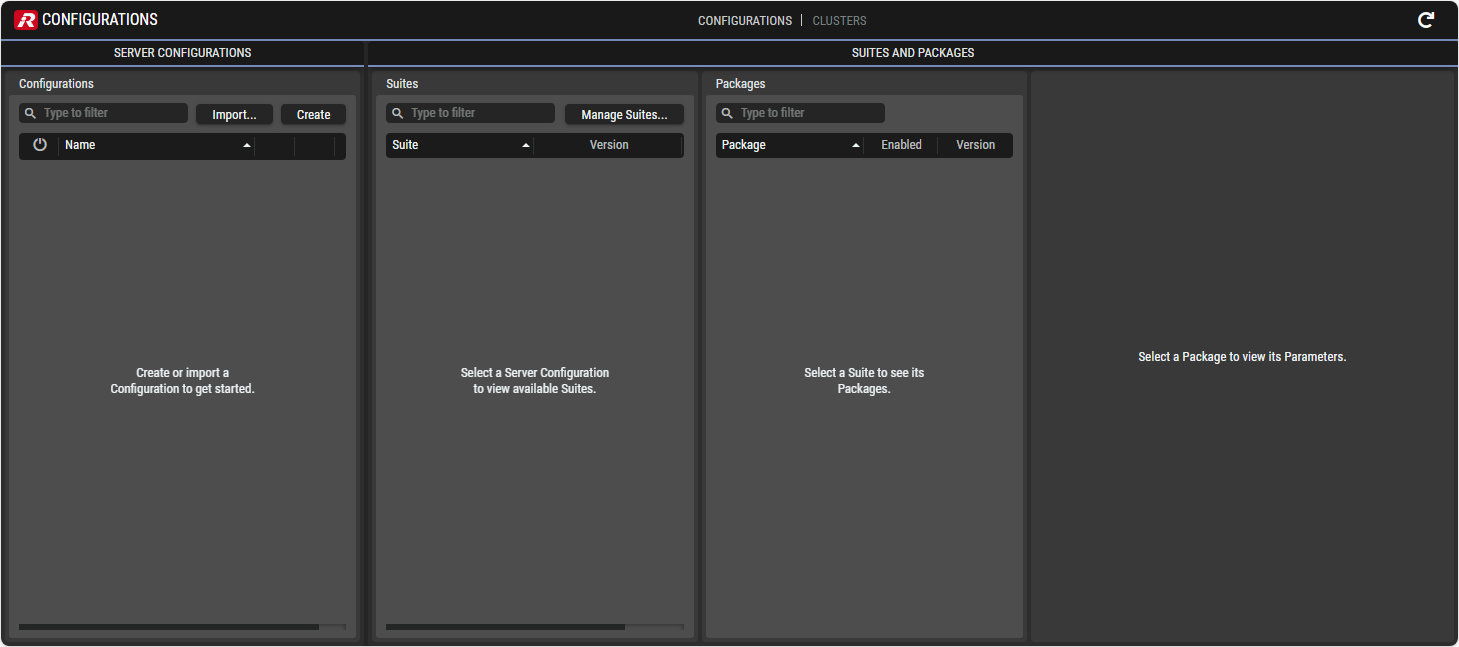Image resolution: width=1459 pixels, height=647 pixels.
Task: Click the refresh icon in the top bar
Action: point(1426,20)
